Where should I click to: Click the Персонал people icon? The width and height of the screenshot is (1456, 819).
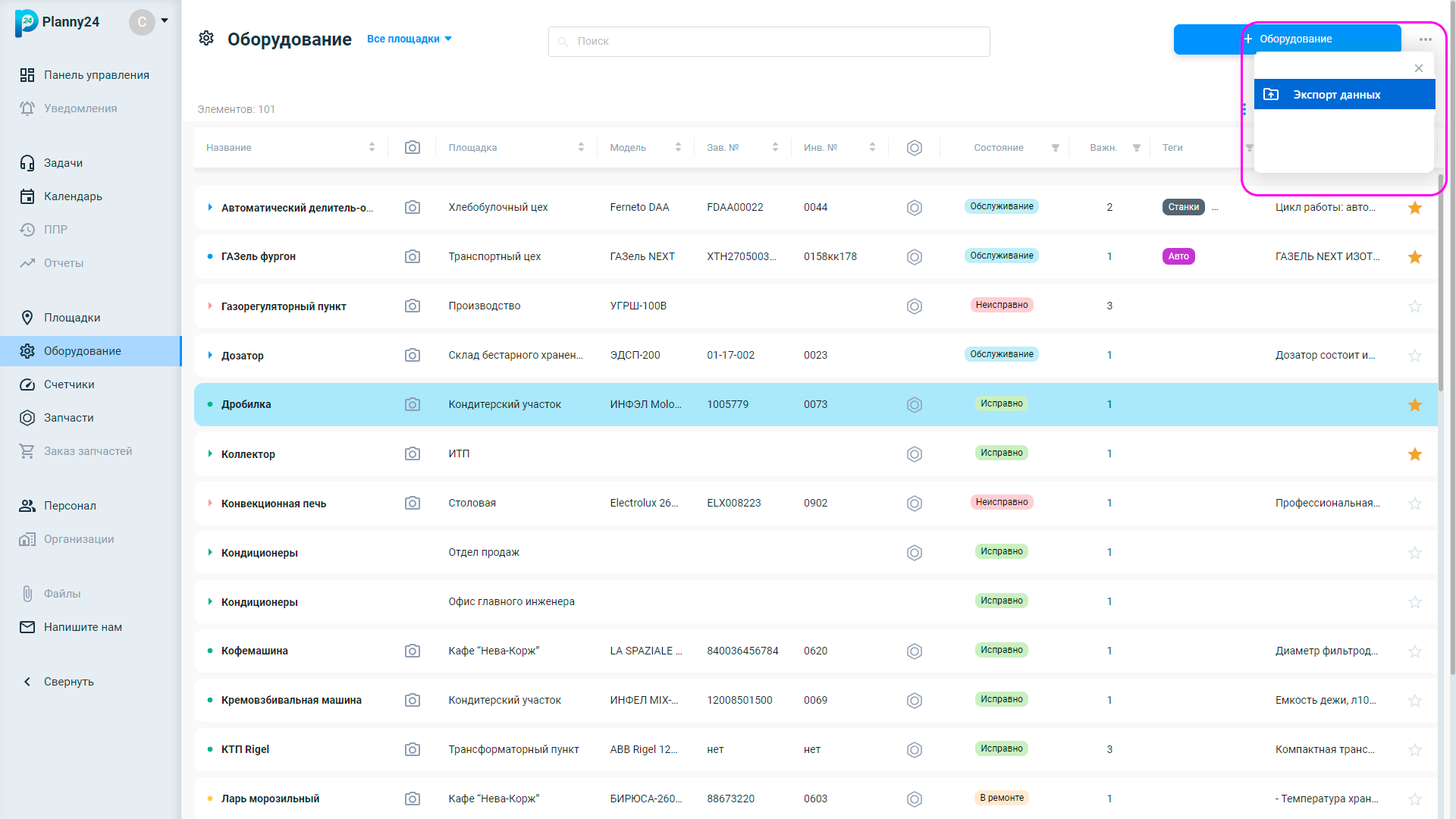click(x=27, y=506)
